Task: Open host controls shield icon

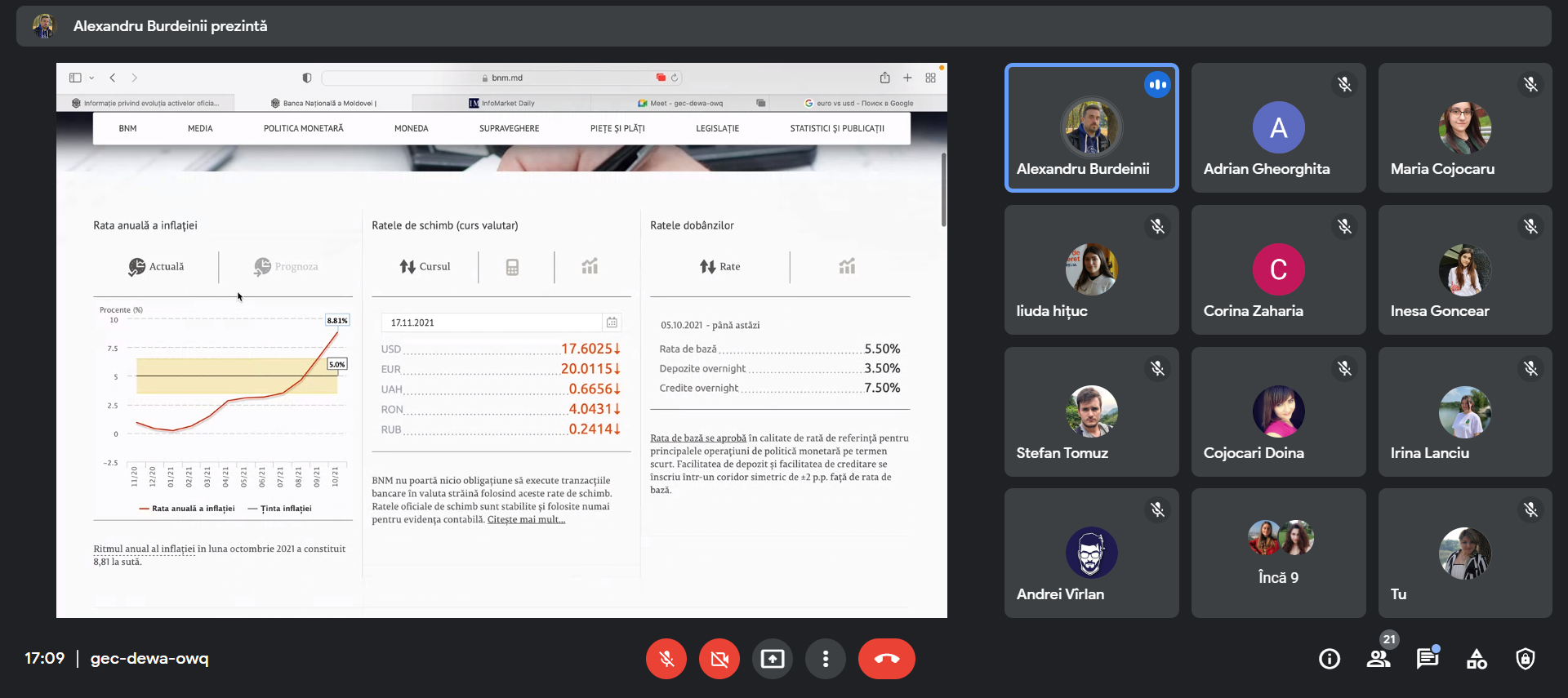Action: click(x=1525, y=659)
